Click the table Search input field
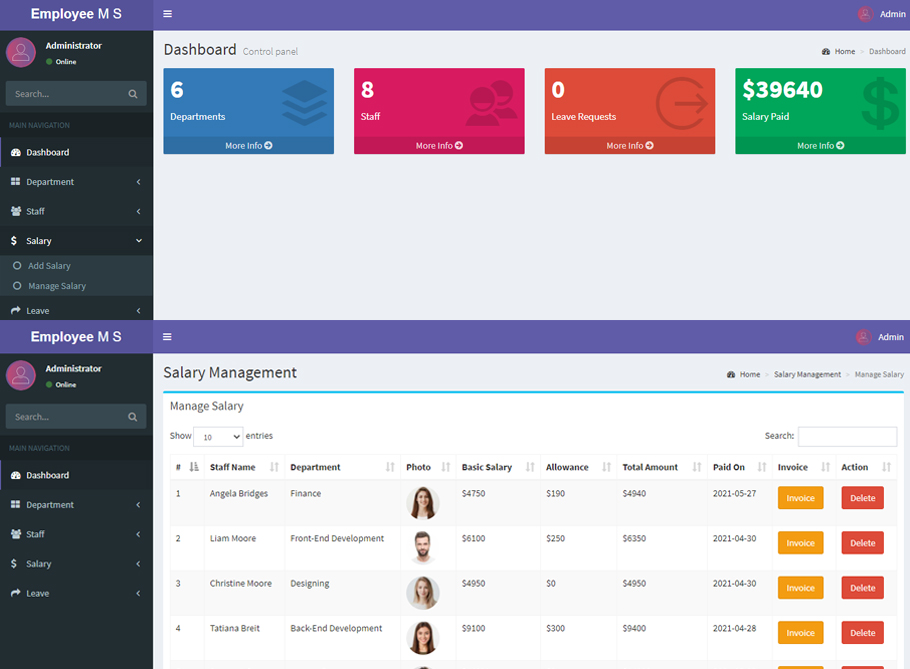 coord(847,436)
